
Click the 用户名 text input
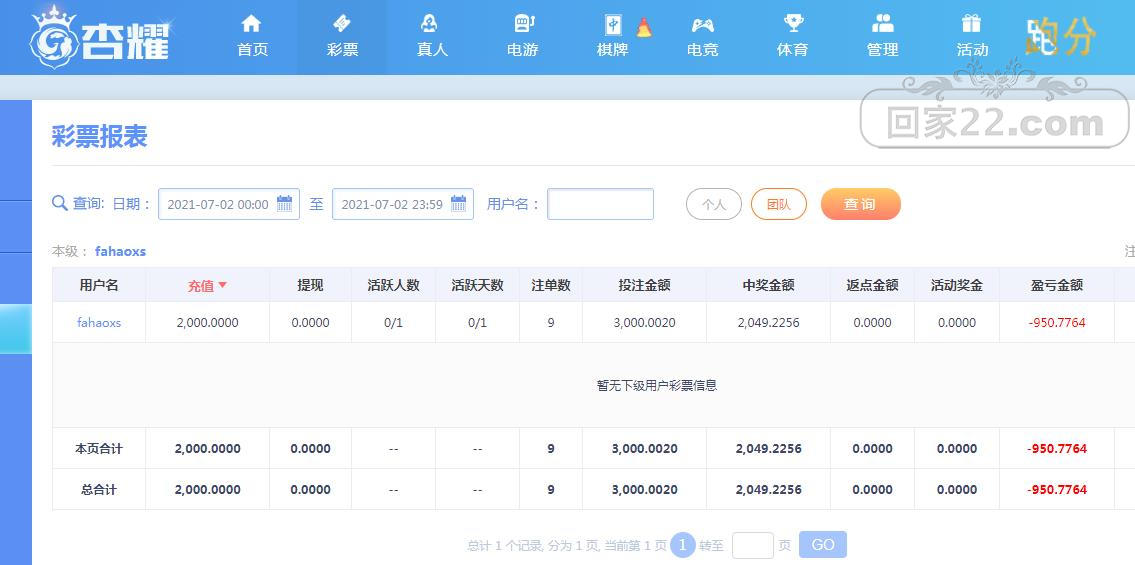600,204
